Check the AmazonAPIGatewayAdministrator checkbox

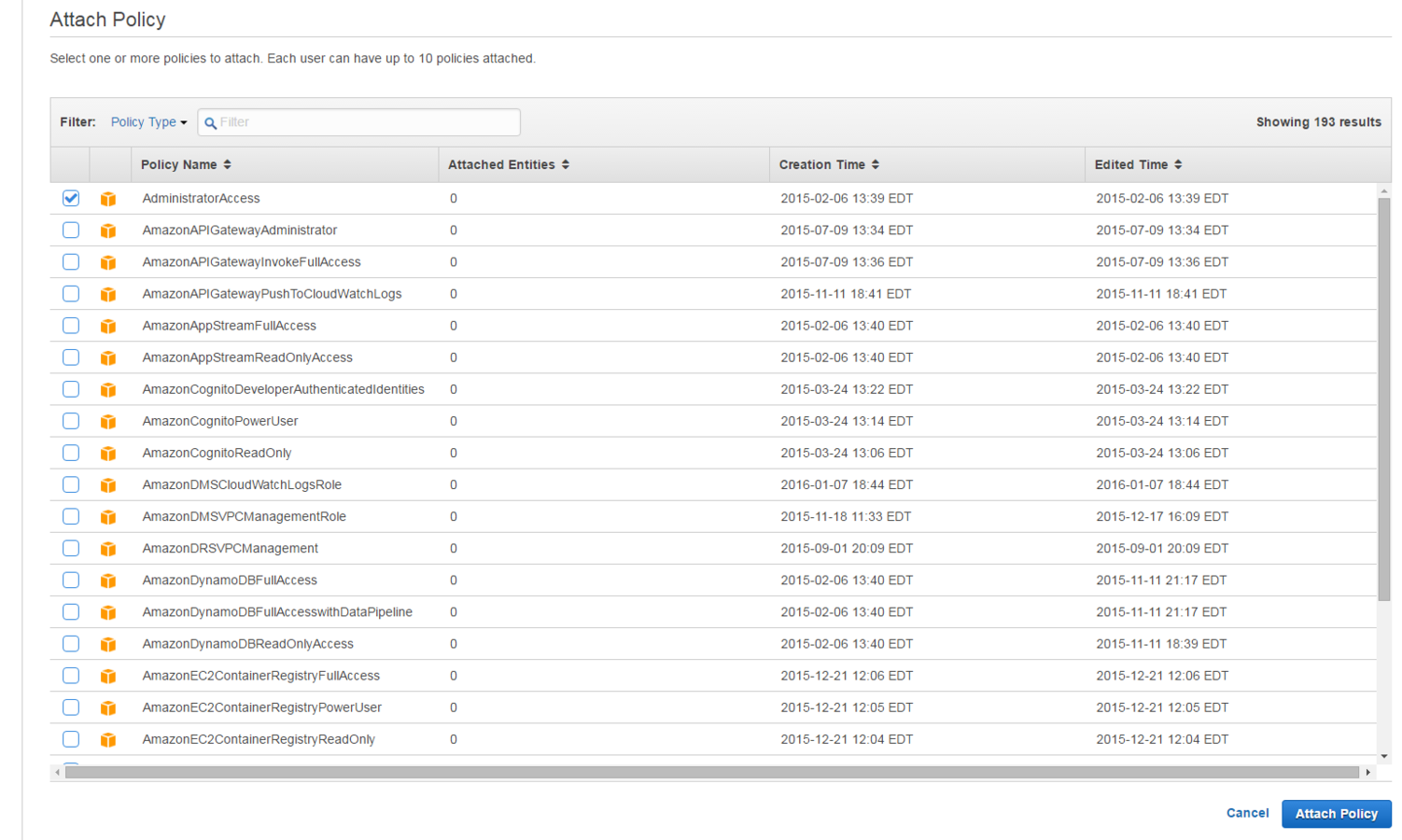coord(71,230)
